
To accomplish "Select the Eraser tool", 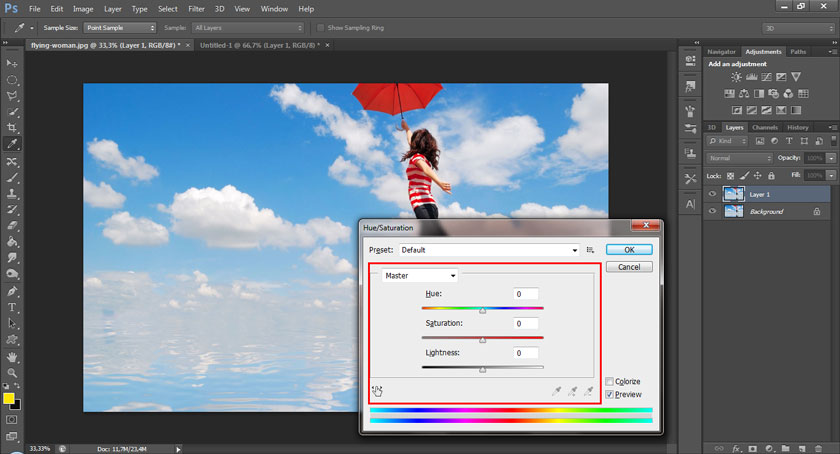I will (x=12, y=226).
